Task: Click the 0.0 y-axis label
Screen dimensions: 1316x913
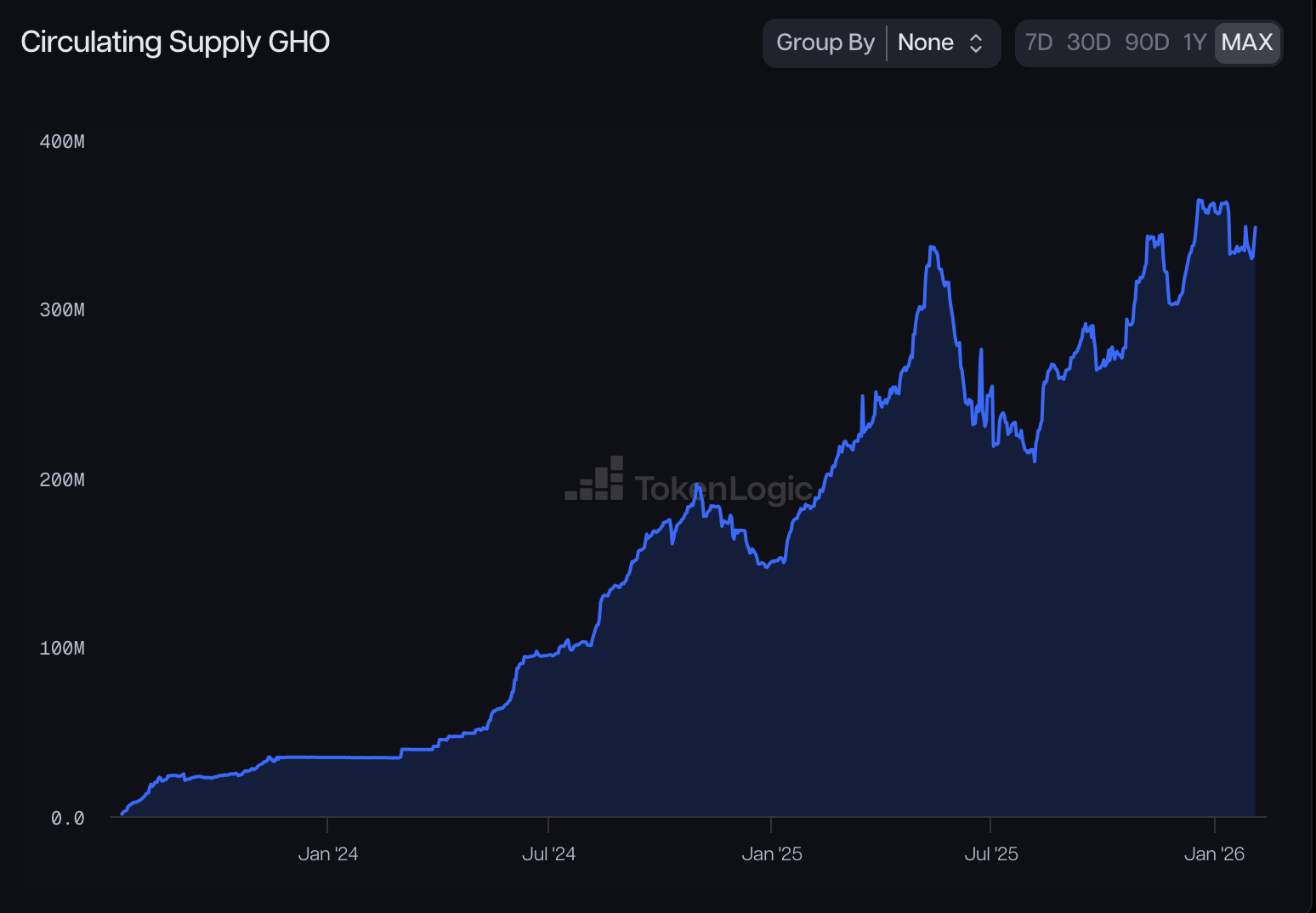Action: (67, 818)
